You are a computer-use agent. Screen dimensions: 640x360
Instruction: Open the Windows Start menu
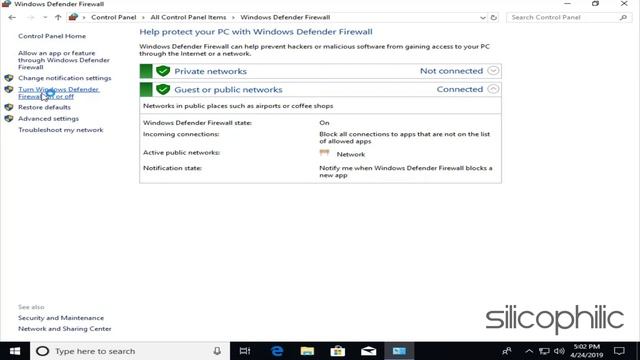[15, 351]
